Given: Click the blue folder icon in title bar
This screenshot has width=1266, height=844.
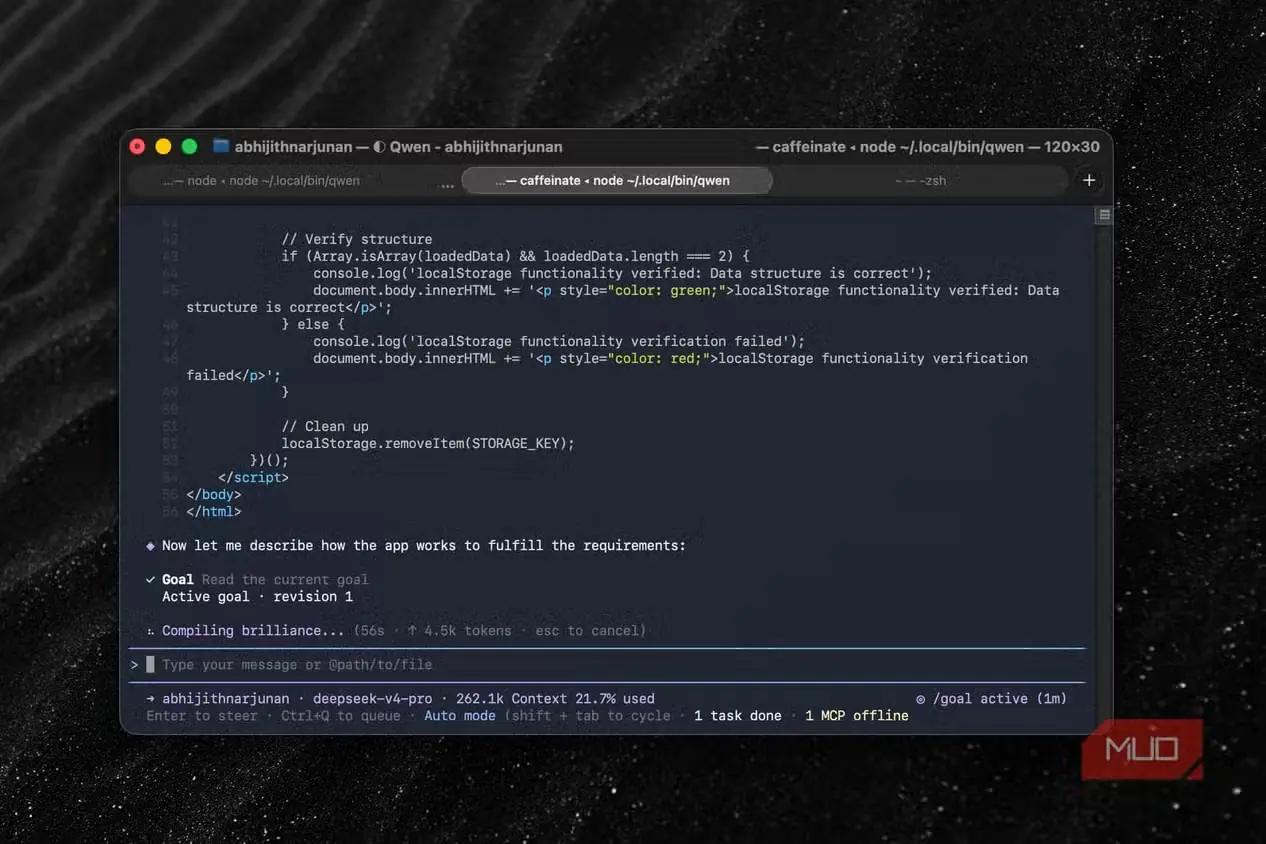Looking at the screenshot, I should pyautogui.click(x=221, y=147).
